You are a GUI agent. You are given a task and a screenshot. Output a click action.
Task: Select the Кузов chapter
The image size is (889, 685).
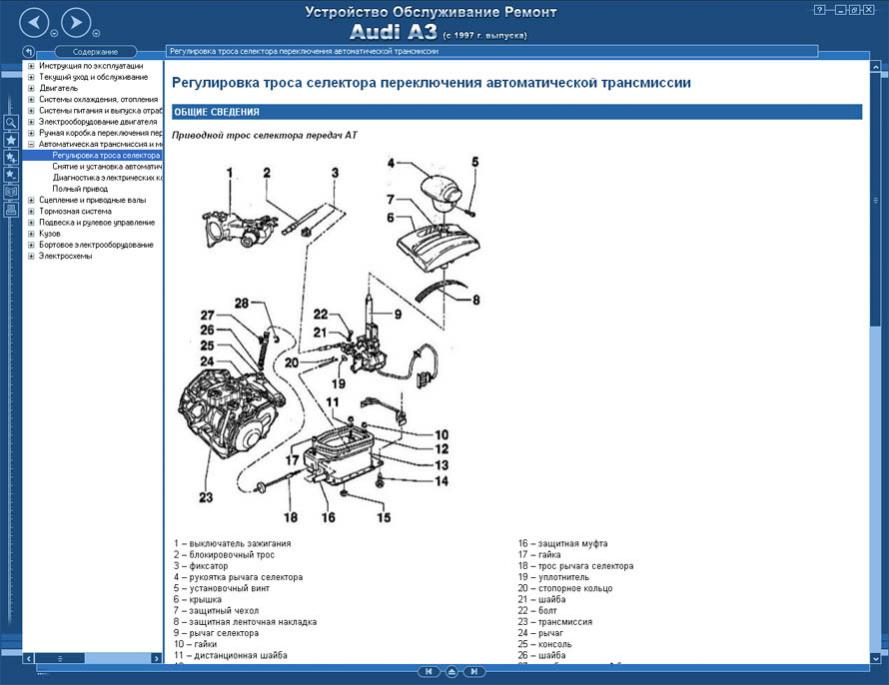(49, 234)
